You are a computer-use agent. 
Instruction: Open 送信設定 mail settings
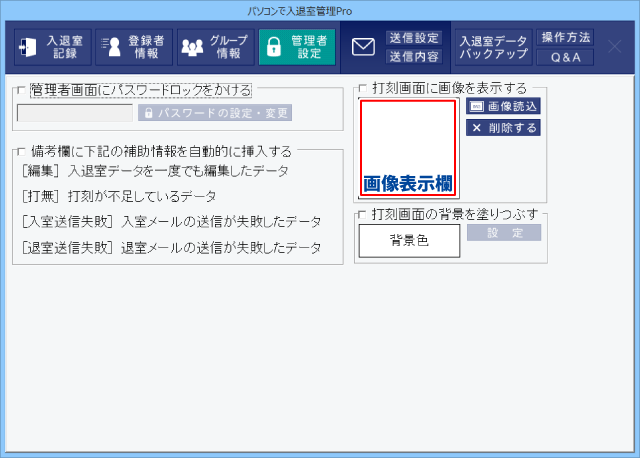click(414, 38)
